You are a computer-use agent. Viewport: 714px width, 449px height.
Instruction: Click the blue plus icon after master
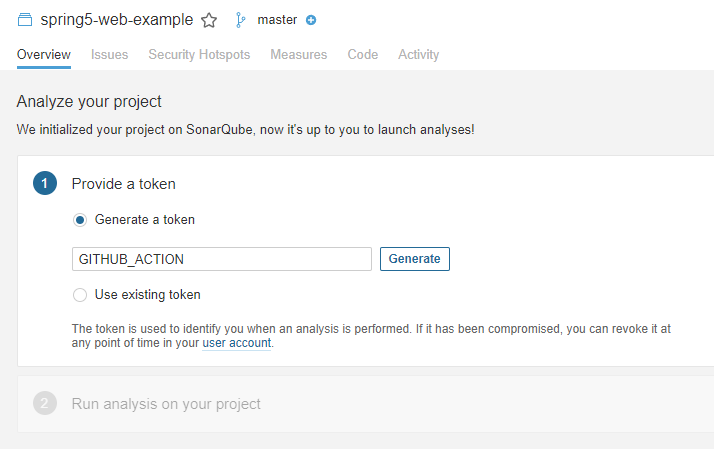pos(311,20)
